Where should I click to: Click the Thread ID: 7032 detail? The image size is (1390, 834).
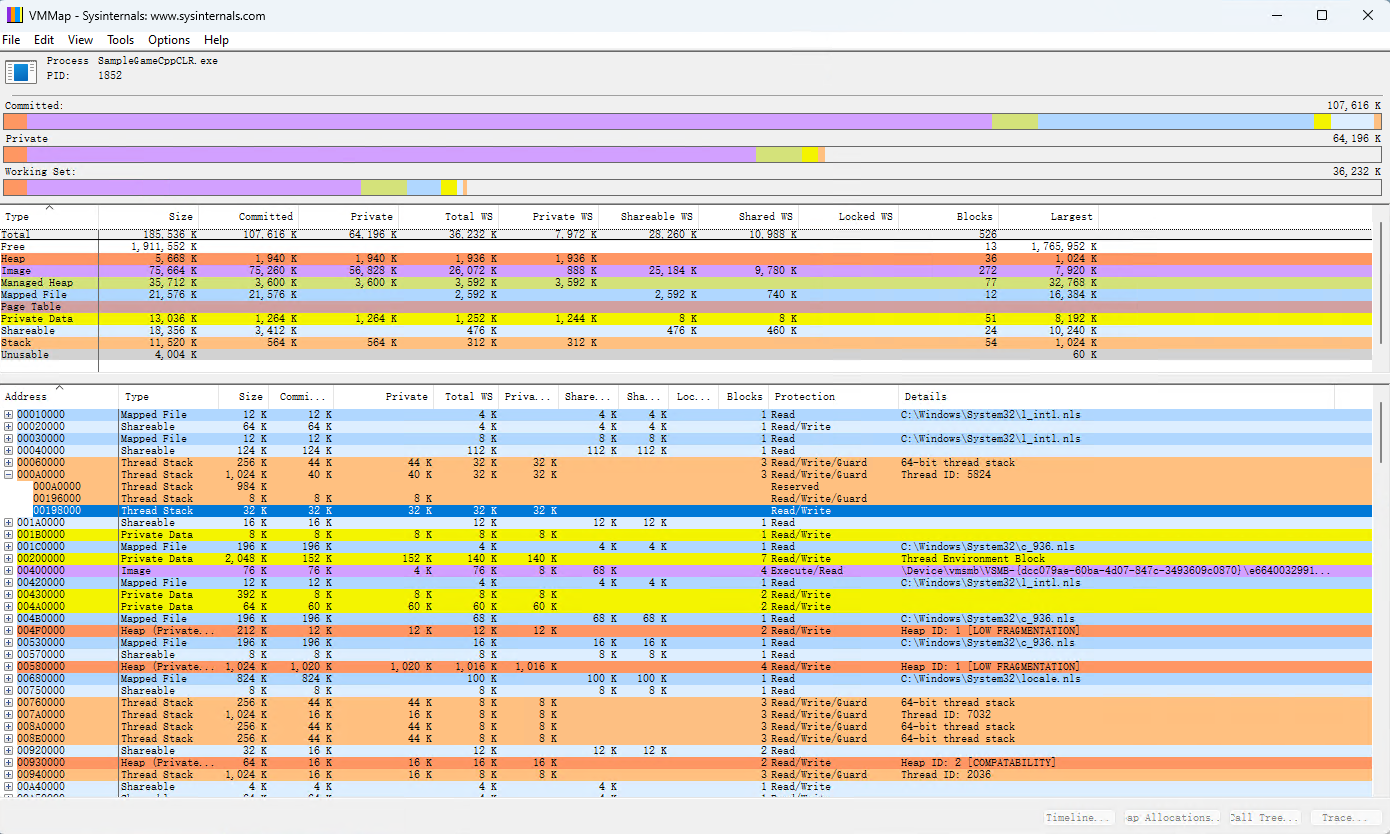pyautogui.click(x=945, y=714)
